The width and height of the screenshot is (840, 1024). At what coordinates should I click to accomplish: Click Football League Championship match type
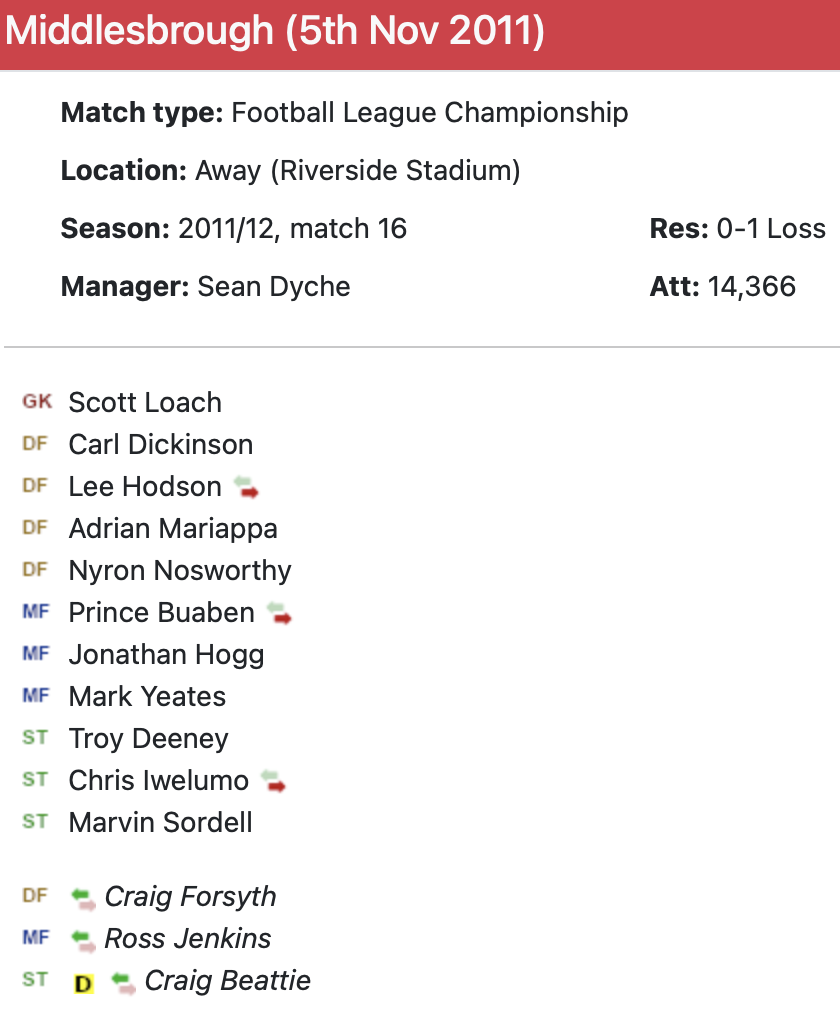[x=429, y=113]
